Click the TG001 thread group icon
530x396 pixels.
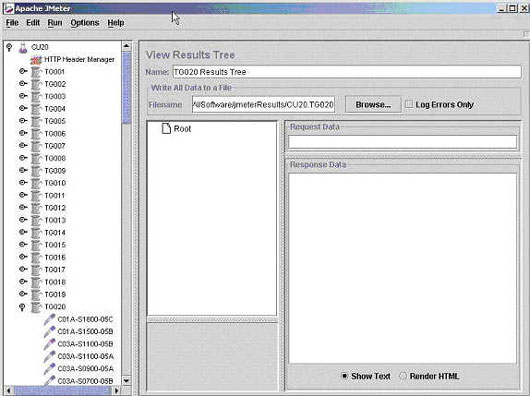tap(36, 72)
